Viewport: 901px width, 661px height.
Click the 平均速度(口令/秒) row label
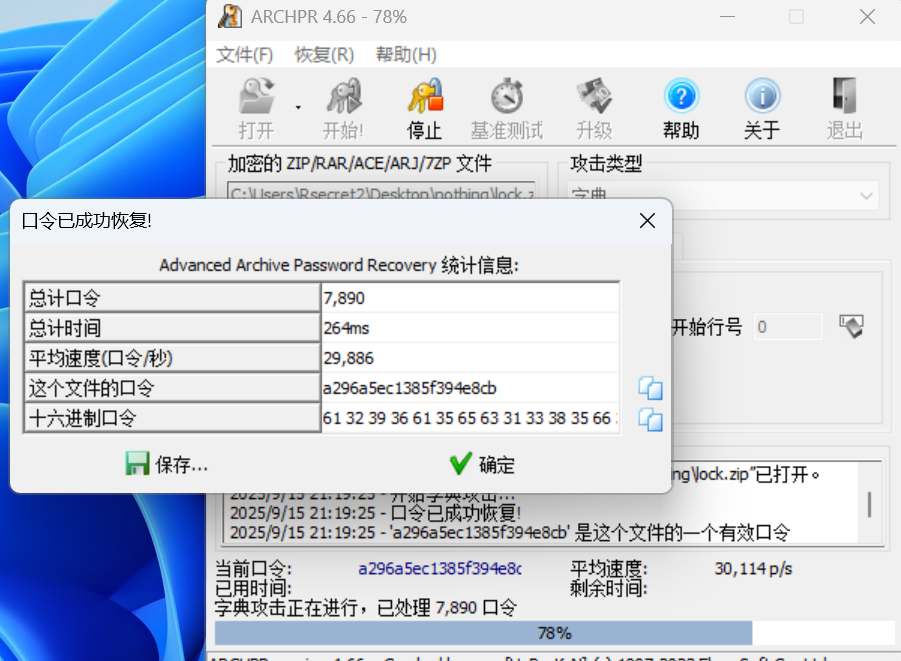coord(172,358)
